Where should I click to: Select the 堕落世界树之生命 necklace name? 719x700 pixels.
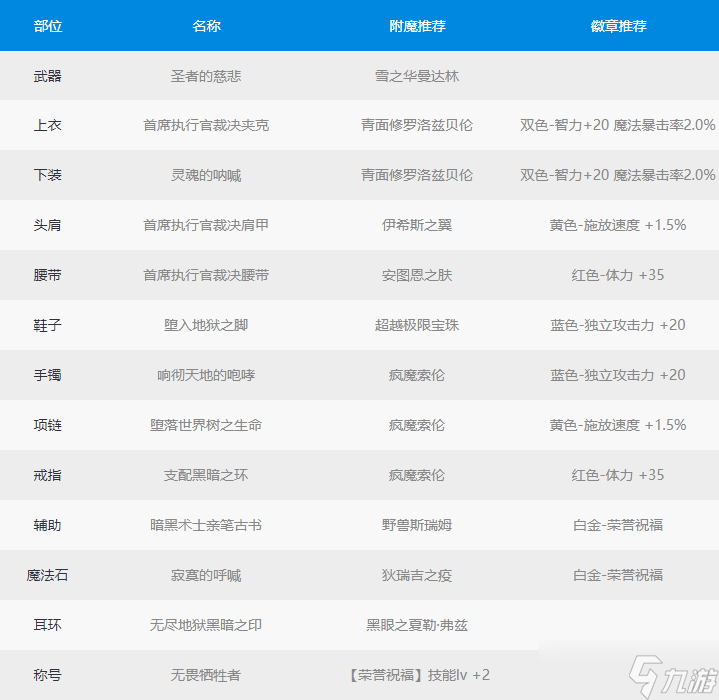[x=206, y=425]
